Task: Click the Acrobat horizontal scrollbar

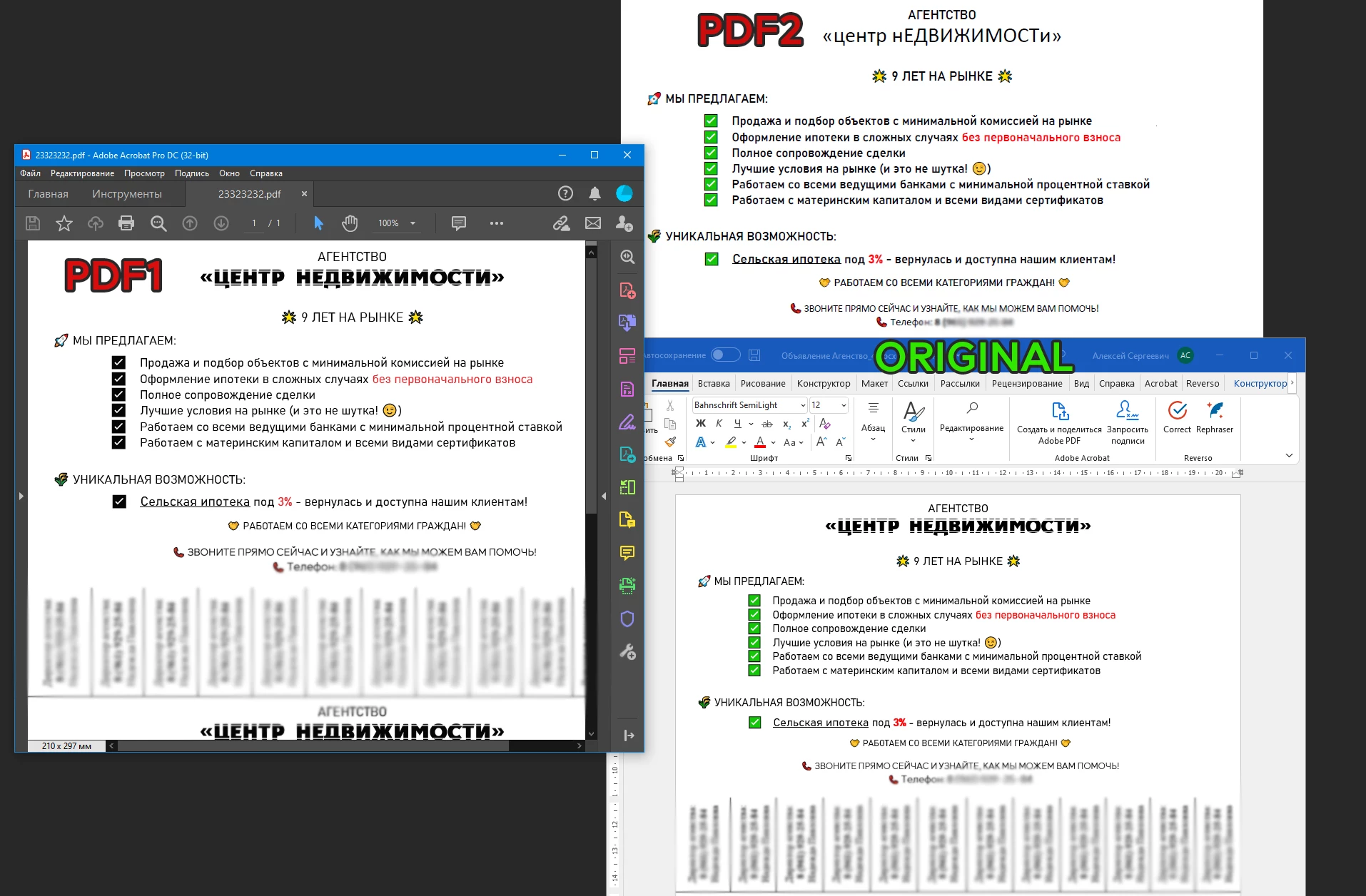Action: (x=313, y=745)
